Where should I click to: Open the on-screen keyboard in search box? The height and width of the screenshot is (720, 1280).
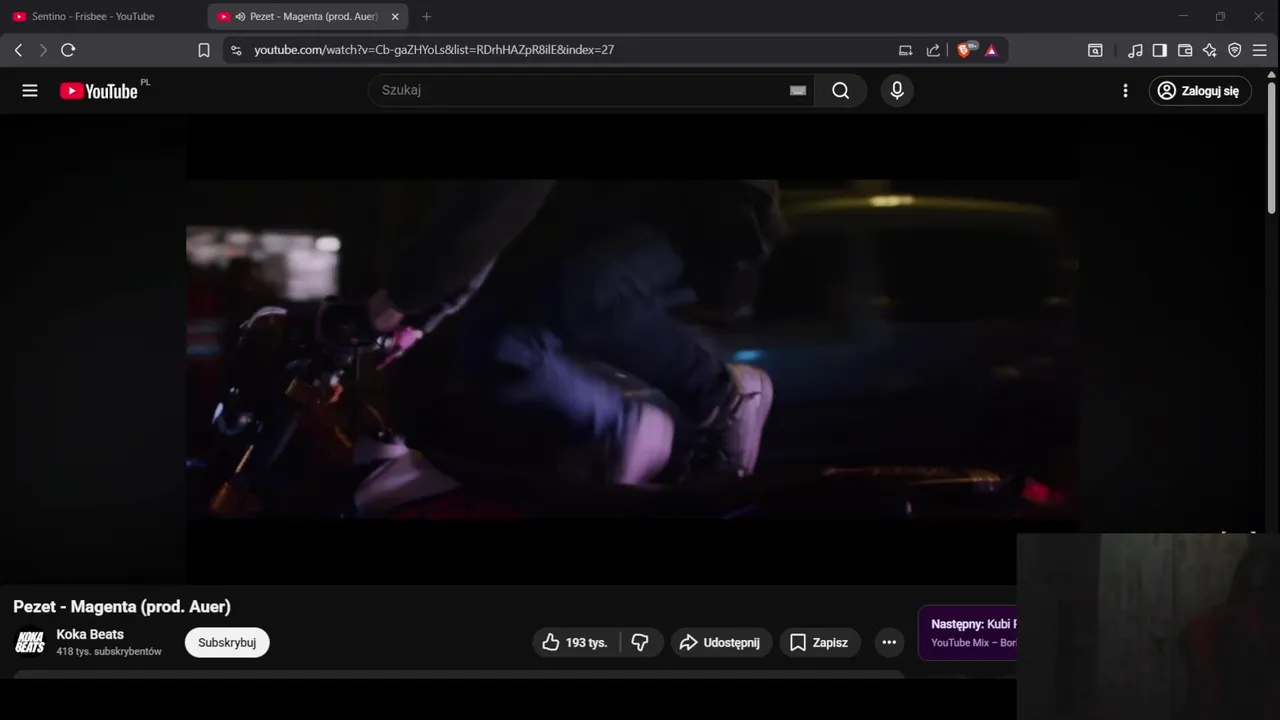click(x=798, y=91)
